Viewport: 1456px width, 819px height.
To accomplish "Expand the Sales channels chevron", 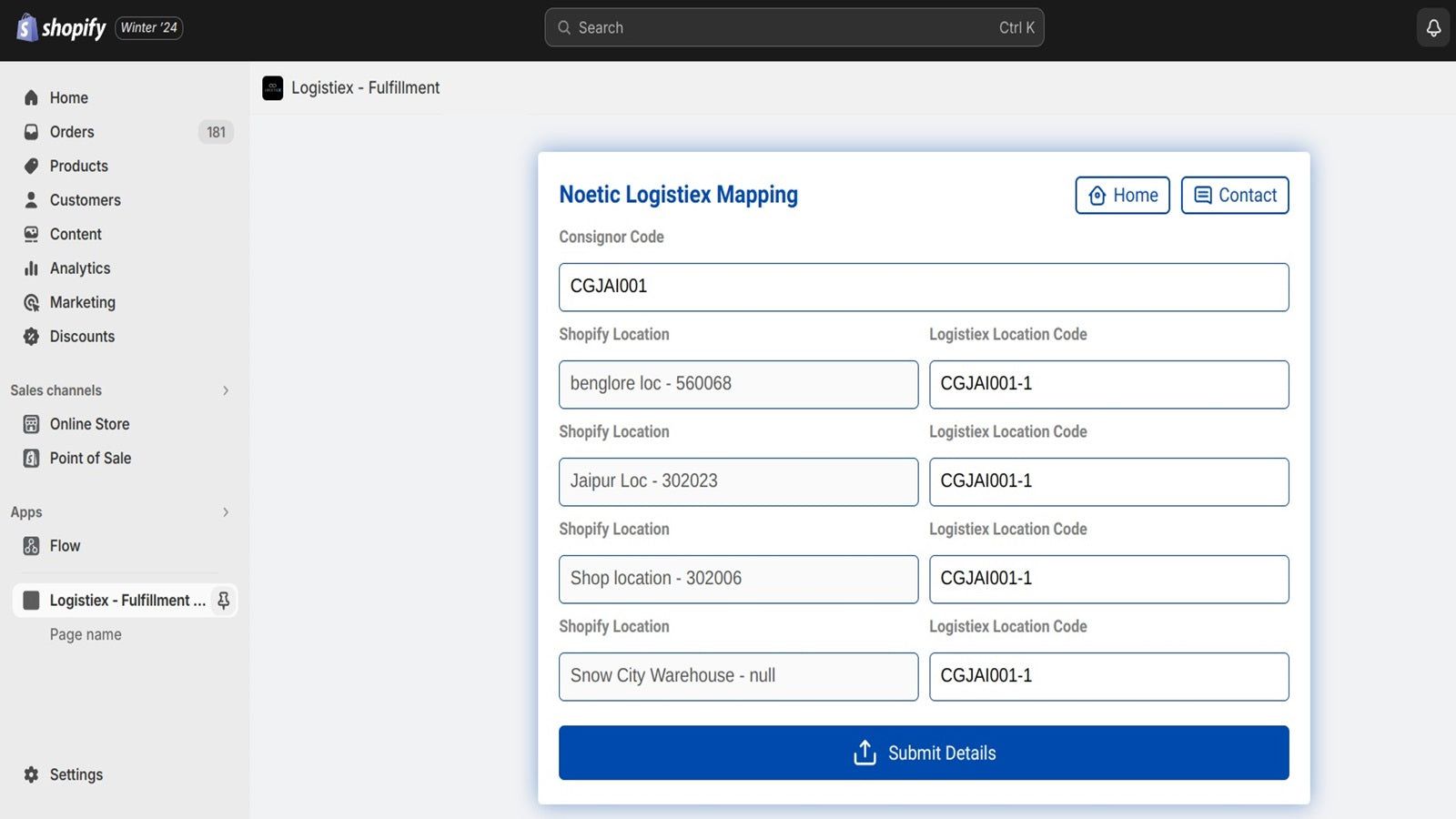I will click(226, 390).
